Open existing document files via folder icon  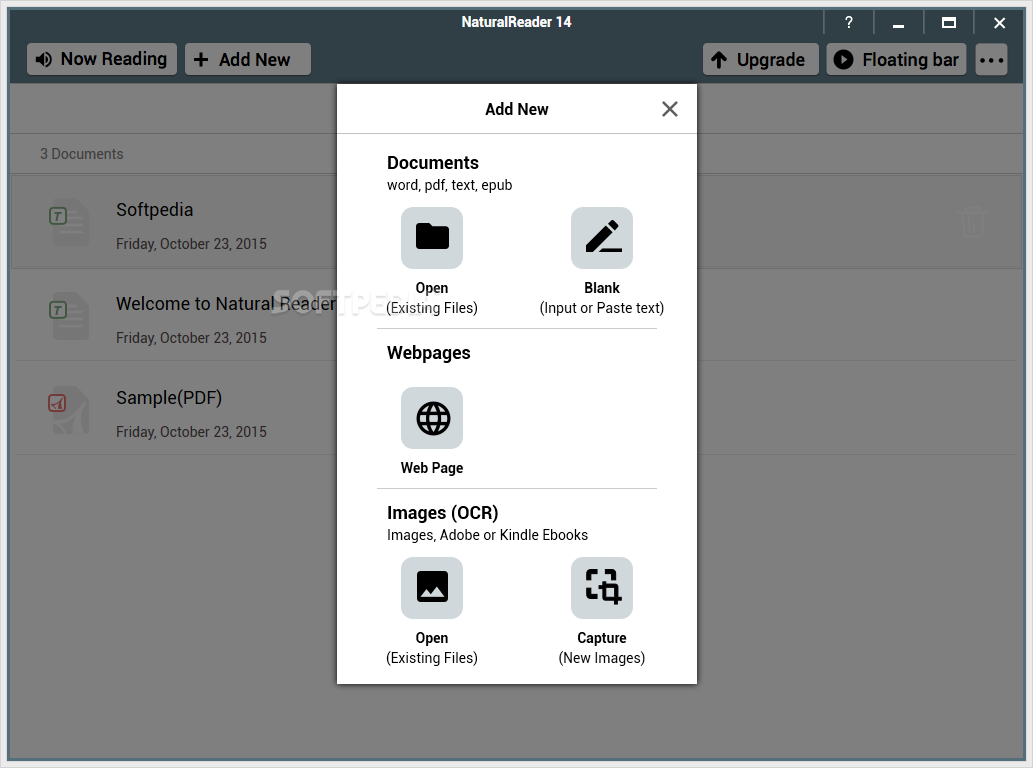432,238
